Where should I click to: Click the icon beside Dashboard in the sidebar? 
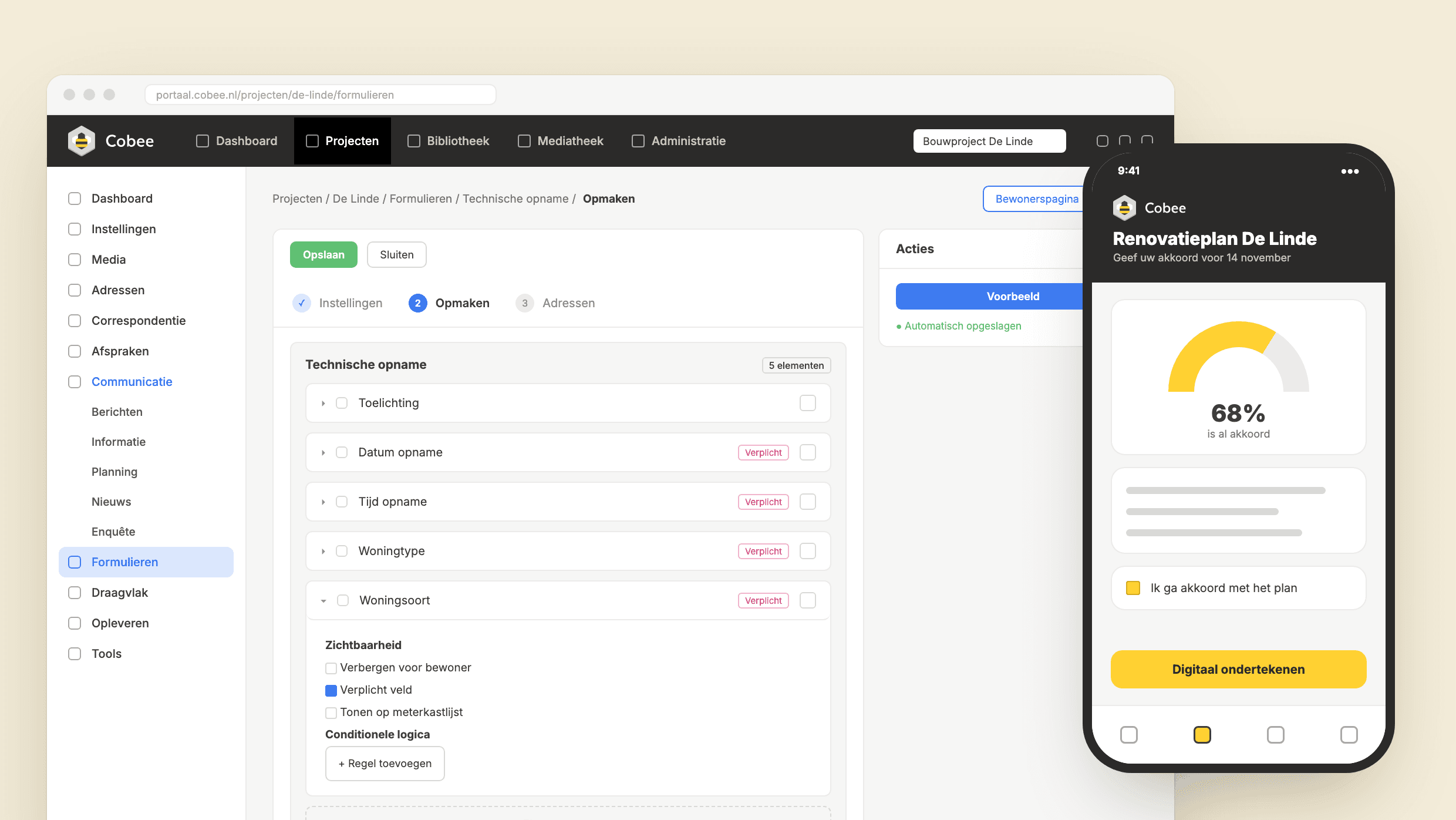[75, 199]
